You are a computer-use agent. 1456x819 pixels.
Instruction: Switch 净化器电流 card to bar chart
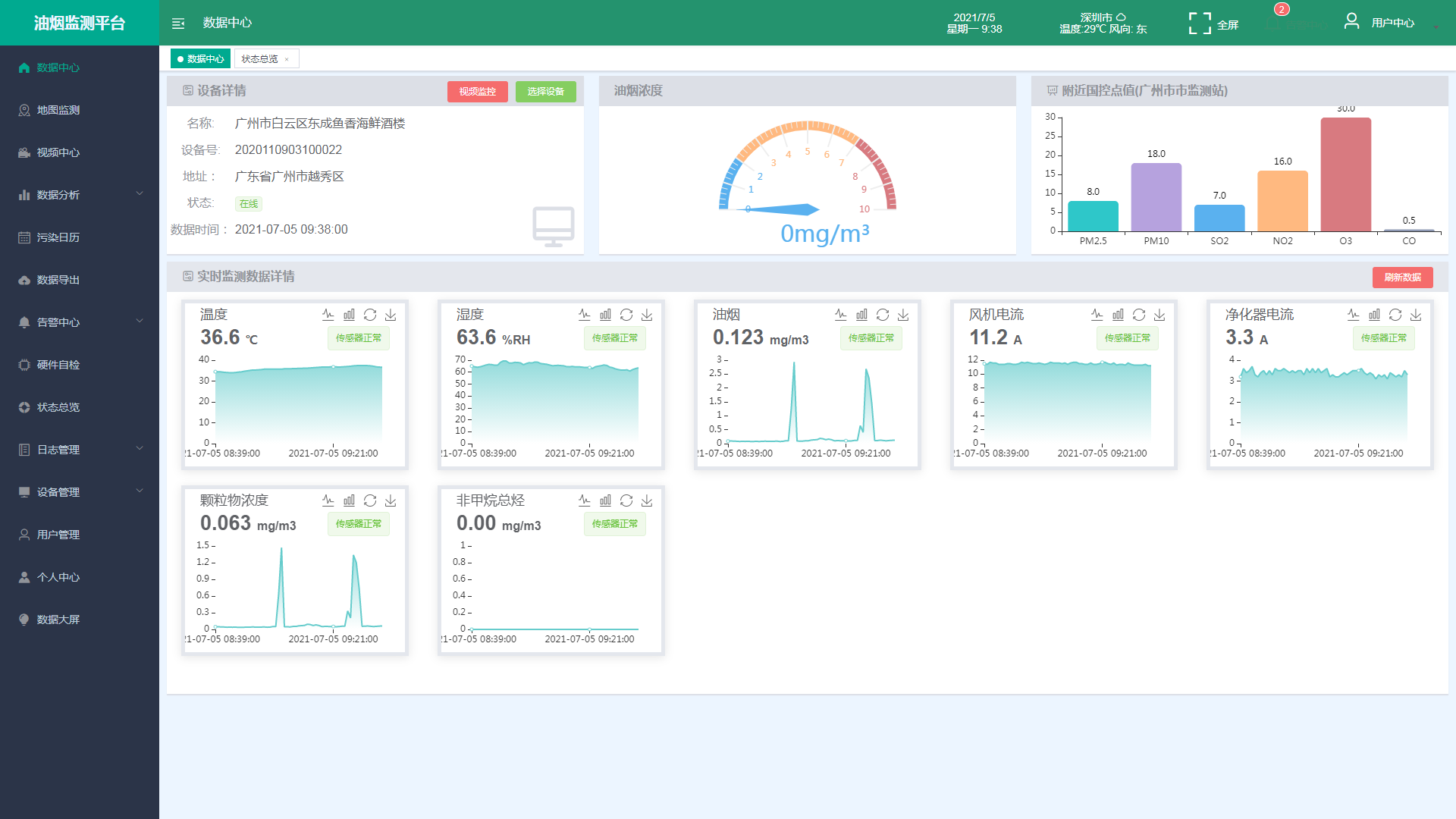[x=1374, y=314]
